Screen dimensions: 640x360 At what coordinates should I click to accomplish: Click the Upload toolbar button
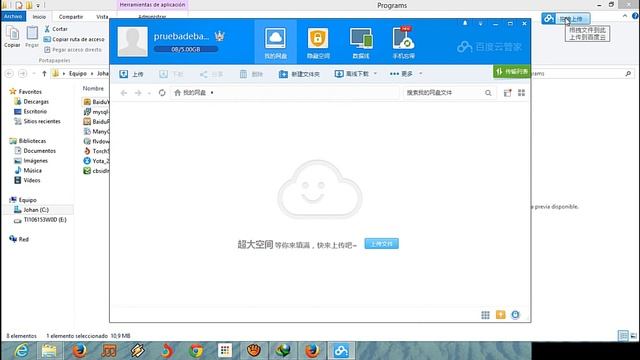(x=131, y=74)
